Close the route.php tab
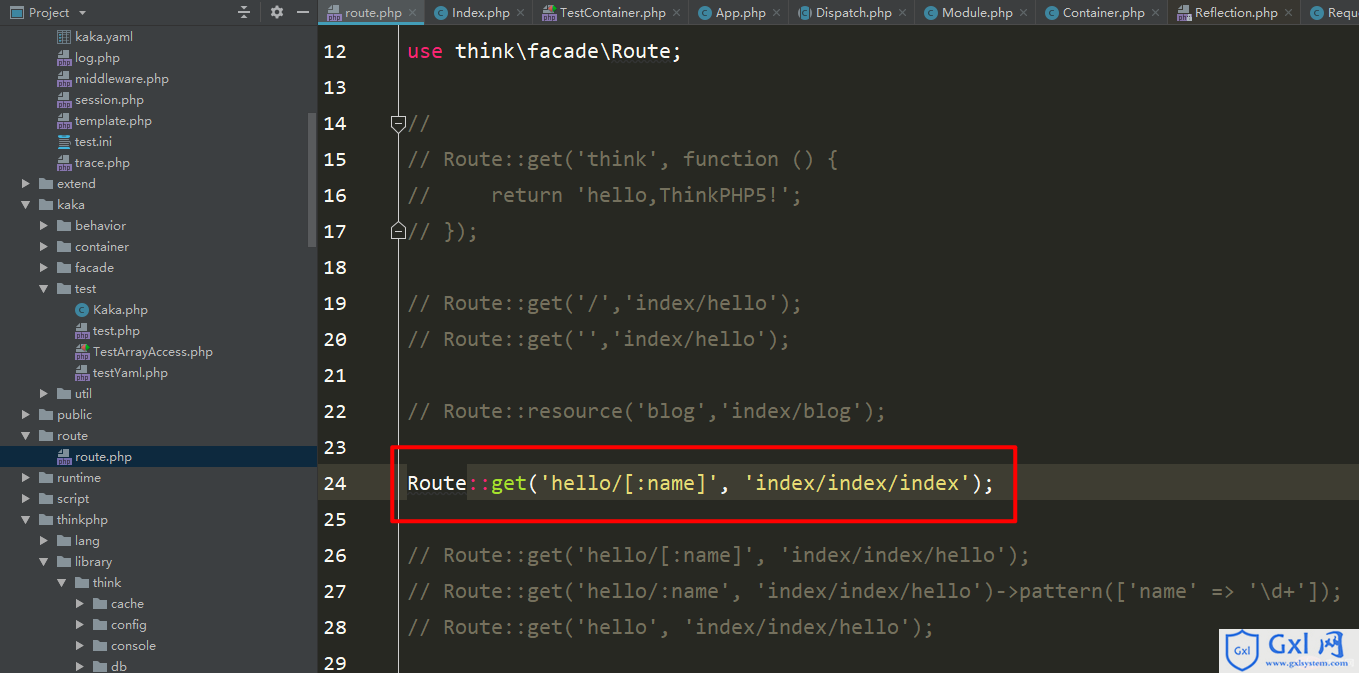This screenshot has height=673, width=1359. click(x=413, y=13)
